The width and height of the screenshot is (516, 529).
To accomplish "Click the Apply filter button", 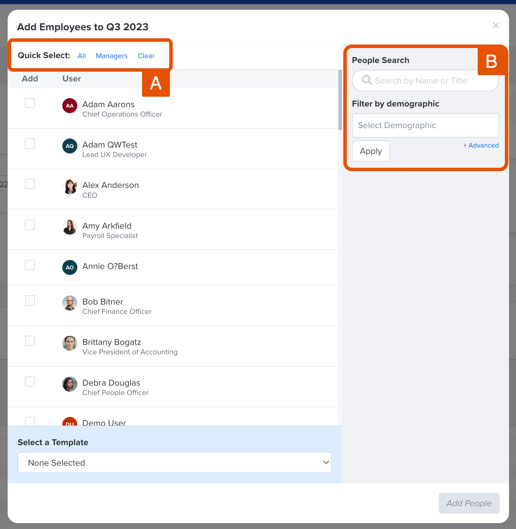I will click(x=371, y=151).
